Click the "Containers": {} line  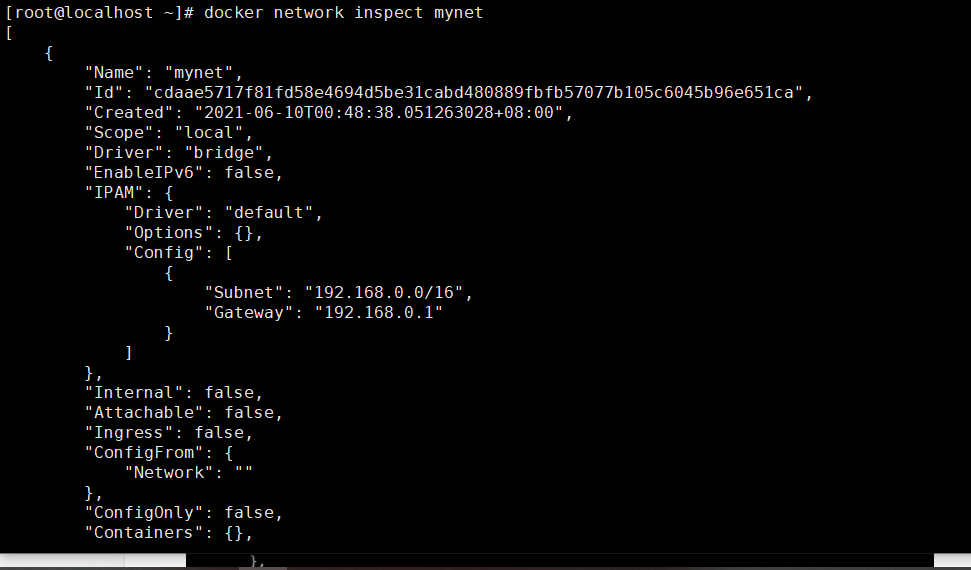point(169,532)
